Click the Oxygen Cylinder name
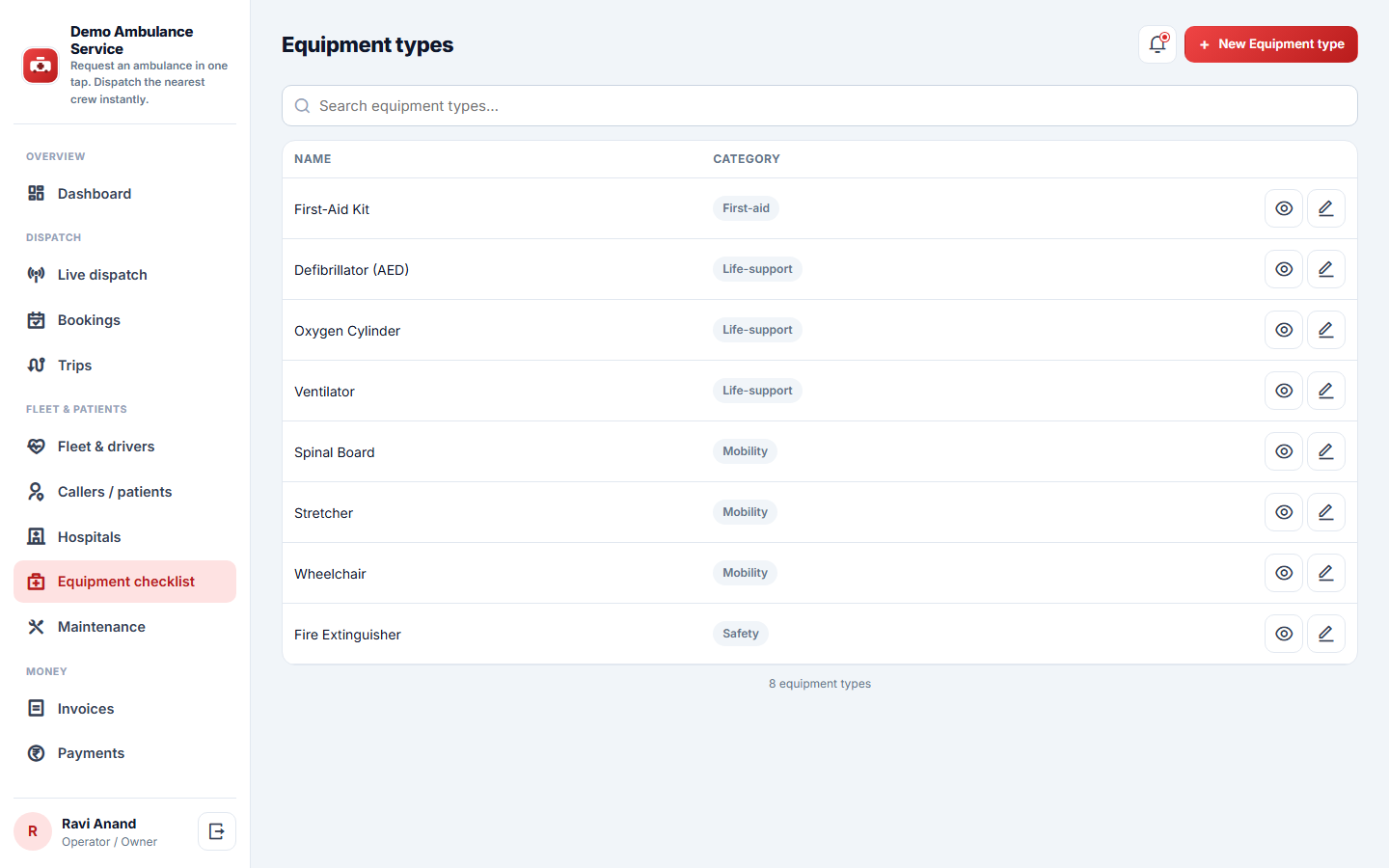Viewport: 1389px width, 868px height. click(347, 331)
